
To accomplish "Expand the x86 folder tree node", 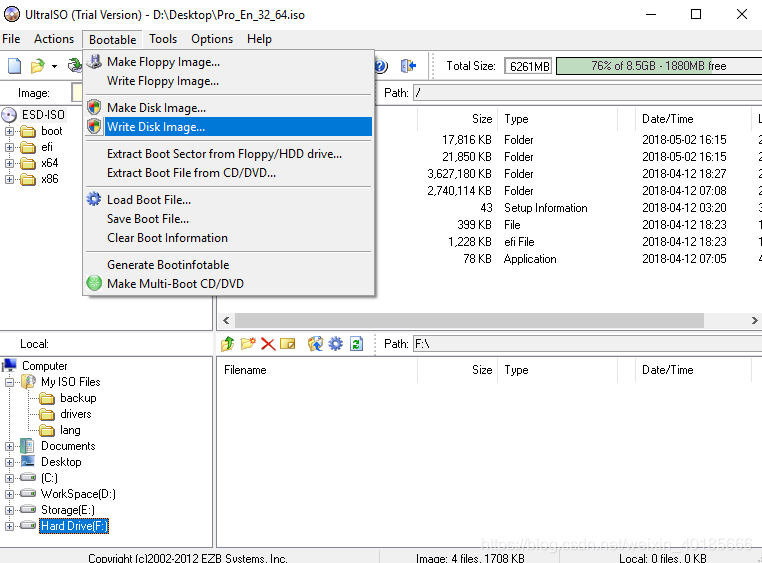I will [x=9, y=179].
